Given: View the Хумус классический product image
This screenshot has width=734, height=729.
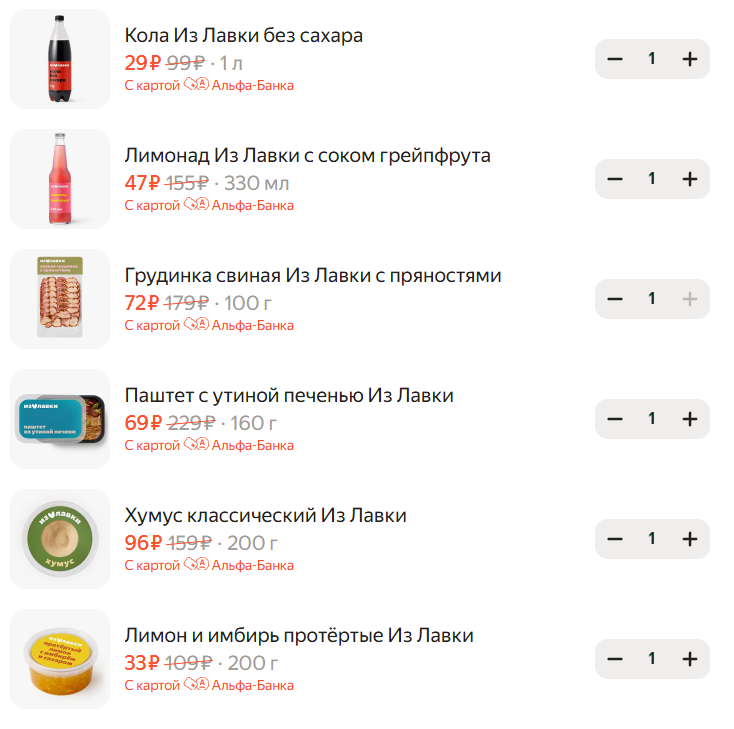Looking at the screenshot, I should [x=60, y=539].
